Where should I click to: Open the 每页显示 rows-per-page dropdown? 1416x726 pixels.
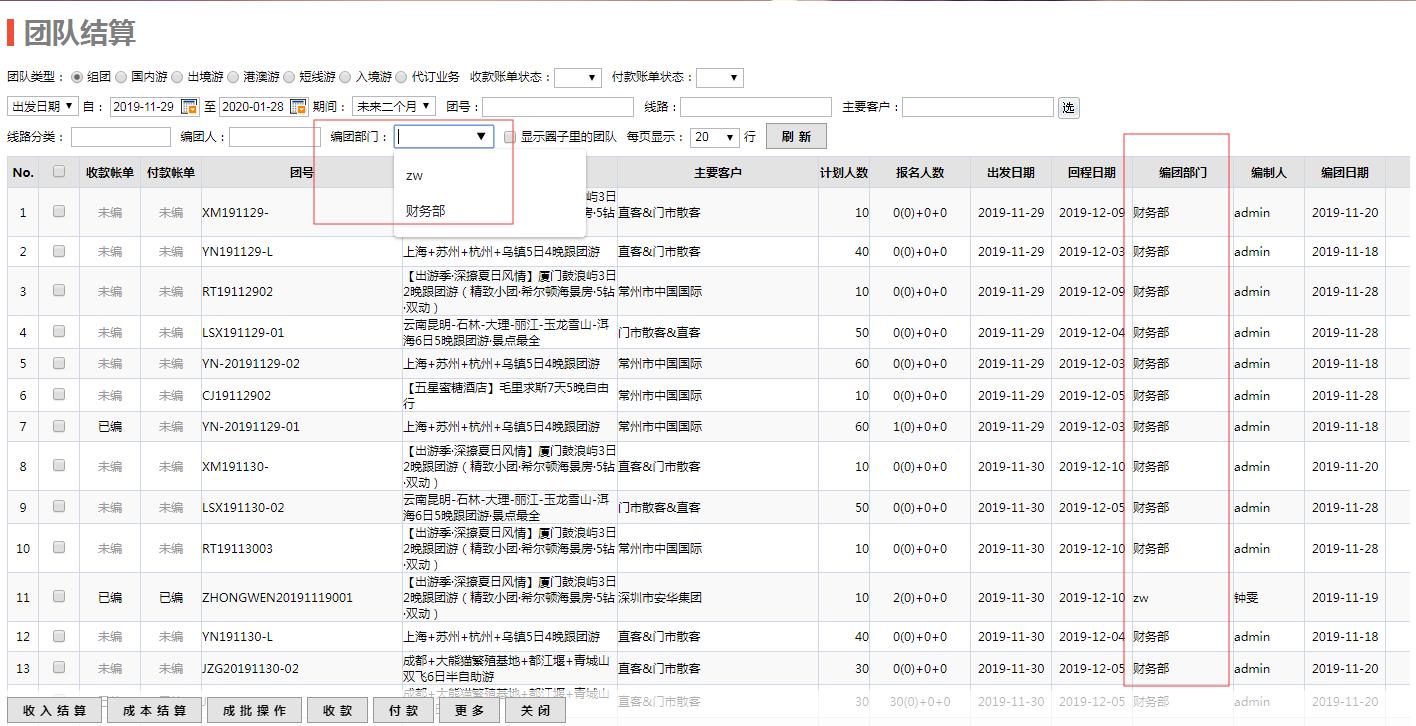tap(715, 137)
